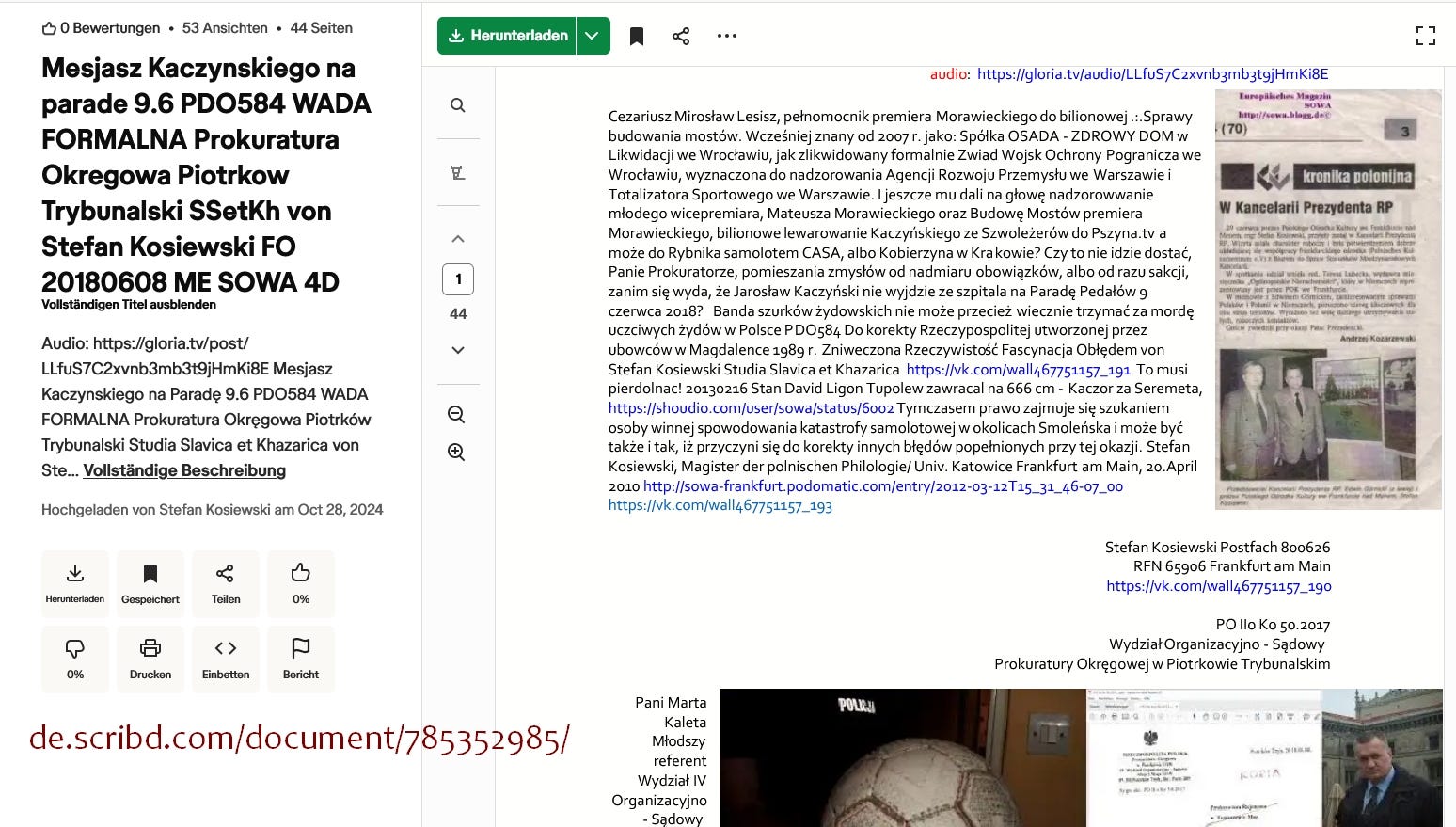Bookmark the document from the top toolbar
The width and height of the screenshot is (1456, 827).
637,37
